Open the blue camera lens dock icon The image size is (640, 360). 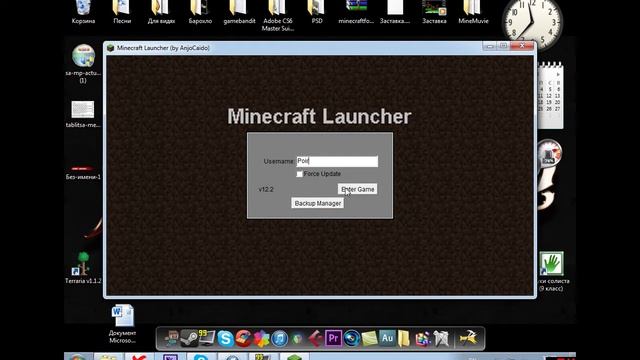pos(351,339)
